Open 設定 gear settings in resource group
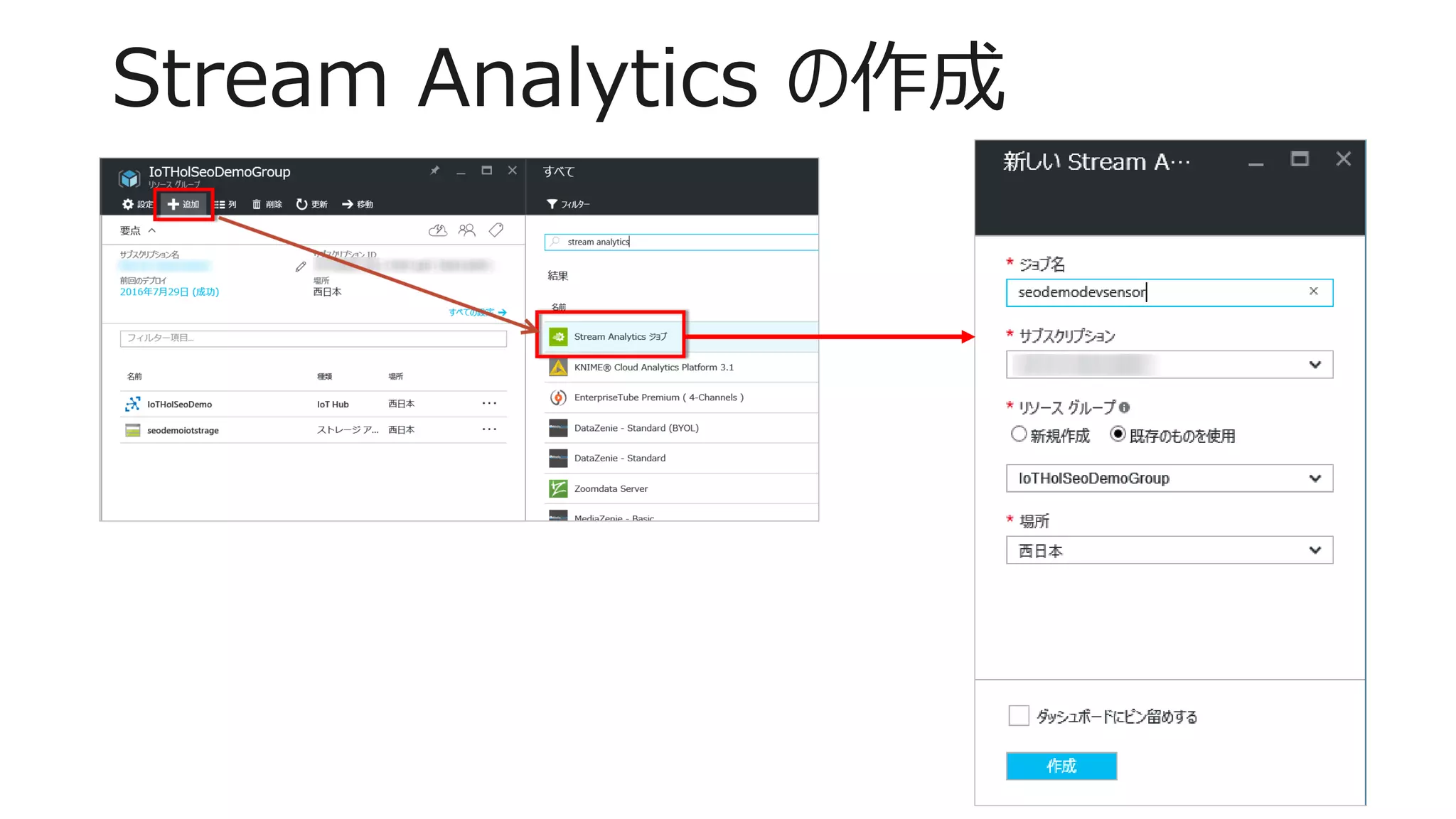Viewport: 1456px width, 819px height. pyautogui.click(x=137, y=204)
